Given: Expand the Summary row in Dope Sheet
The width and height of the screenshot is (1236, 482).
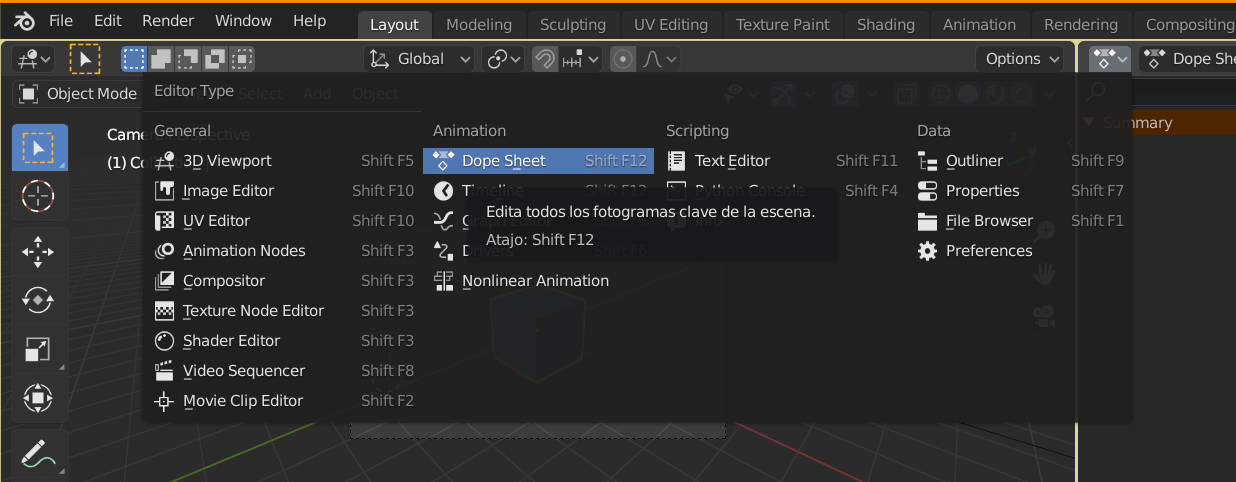Looking at the screenshot, I should [1088, 123].
